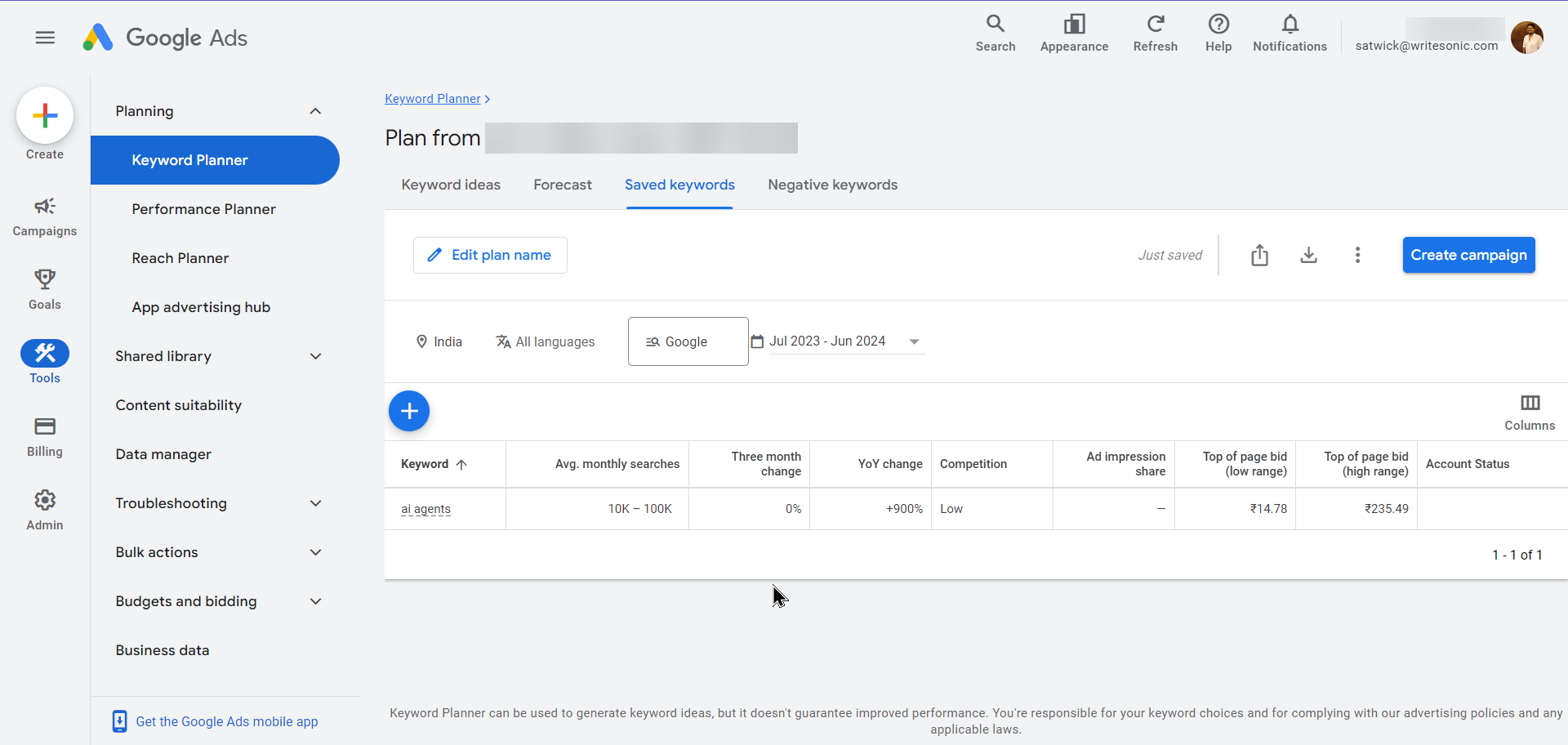Expand Budgets and bidding

click(x=315, y=601)
